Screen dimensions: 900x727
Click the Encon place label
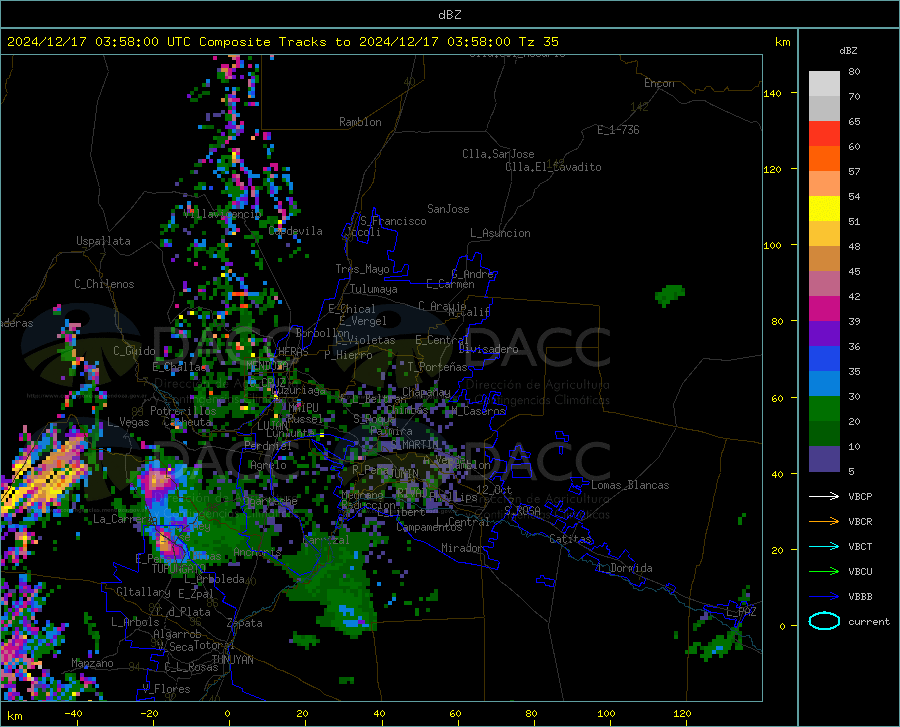click(x=659, y=83)
